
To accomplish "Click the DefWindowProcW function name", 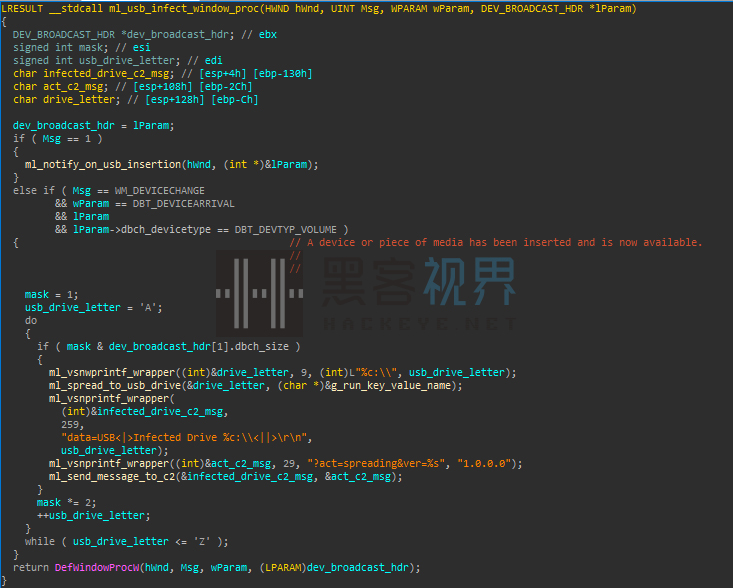I will (x=97, y=567).
